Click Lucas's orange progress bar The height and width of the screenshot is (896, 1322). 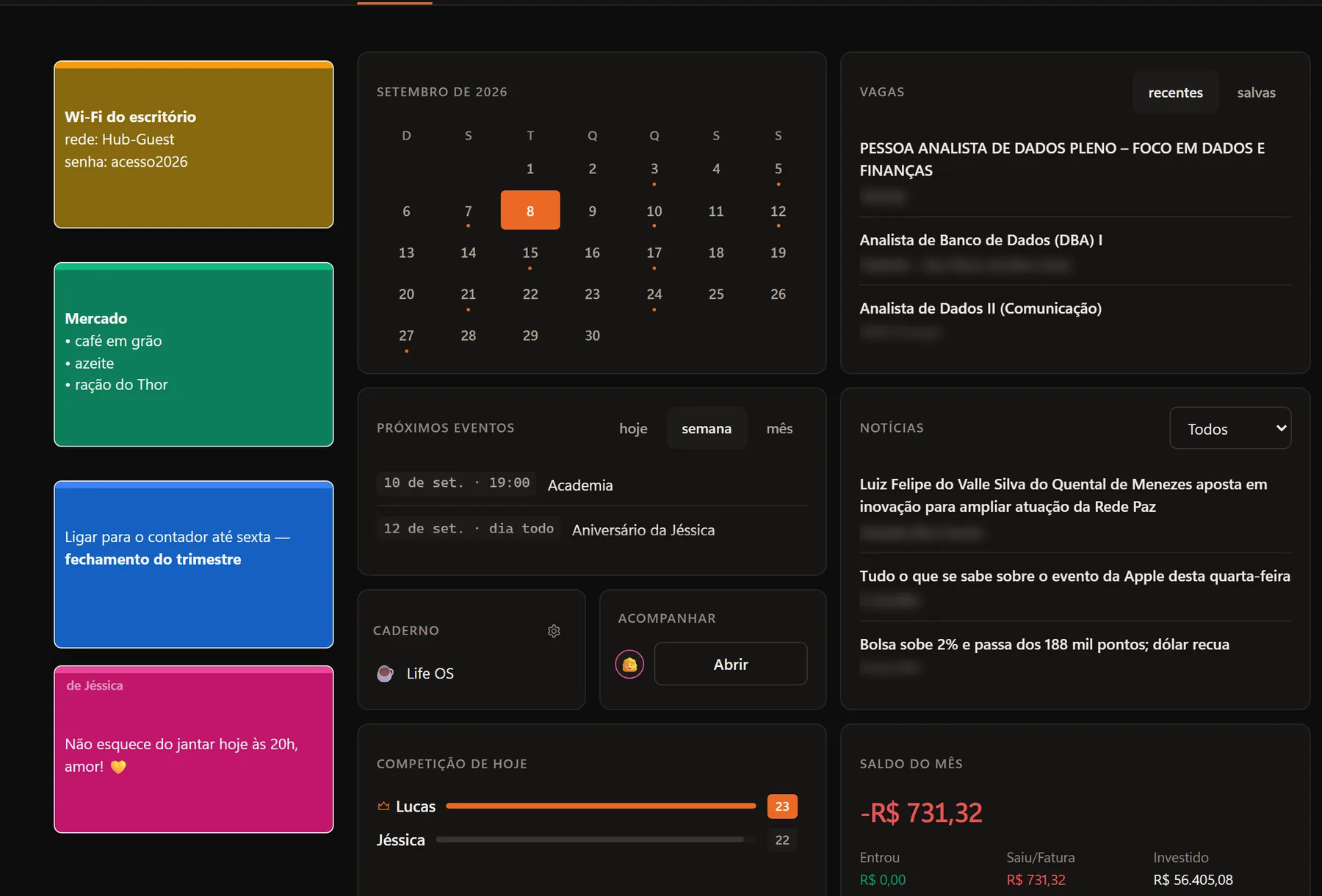click(601, 806)
